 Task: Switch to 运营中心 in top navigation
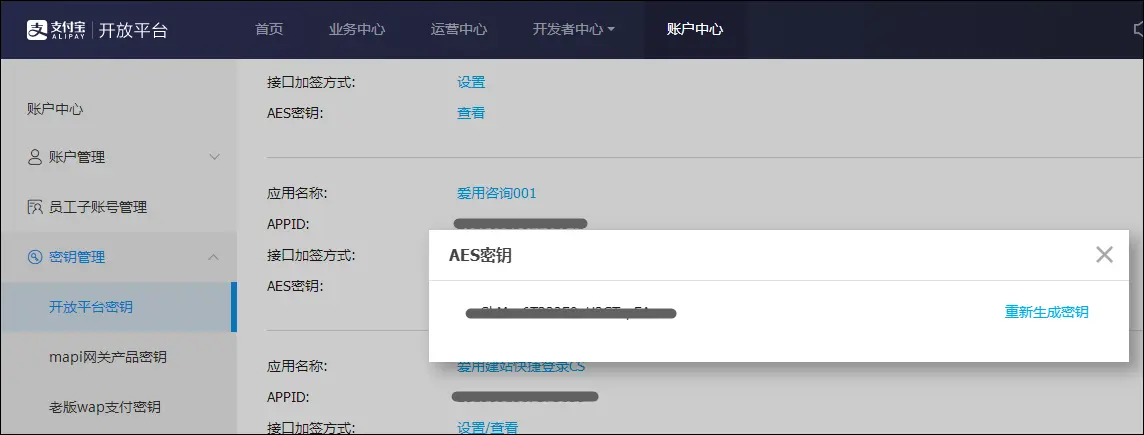pyautogui.click(x=459, y=29)
